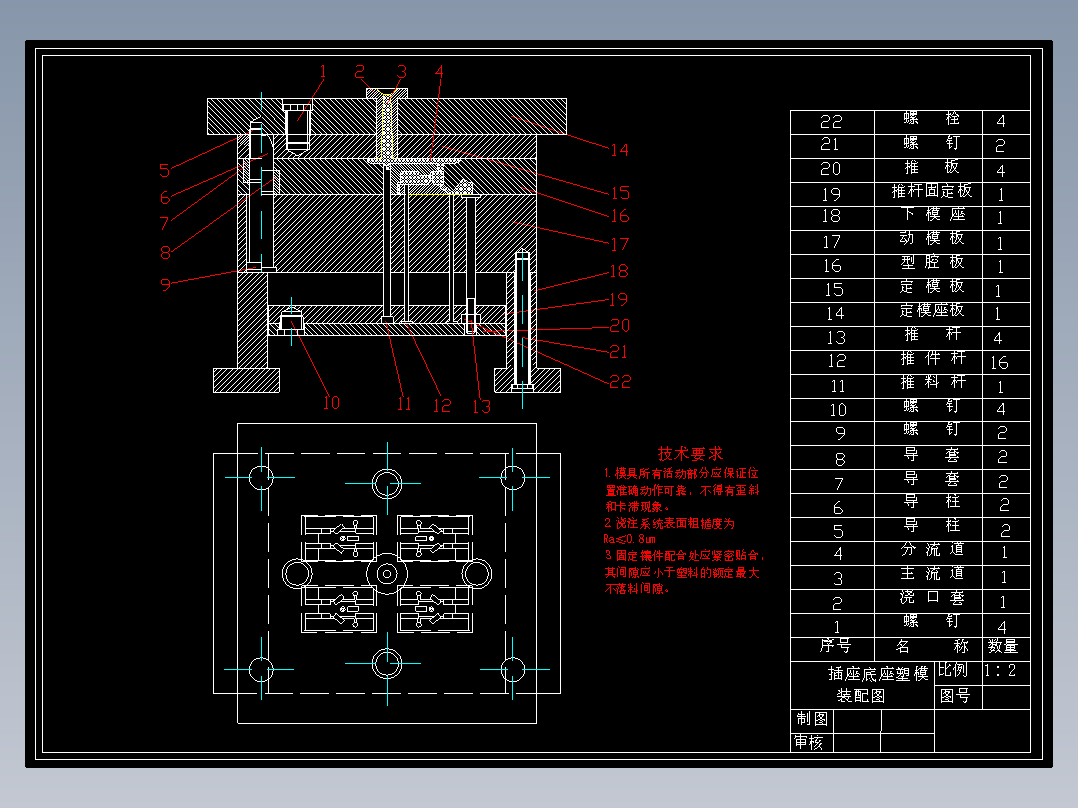Select the 技术要求 red heading text

690,454
